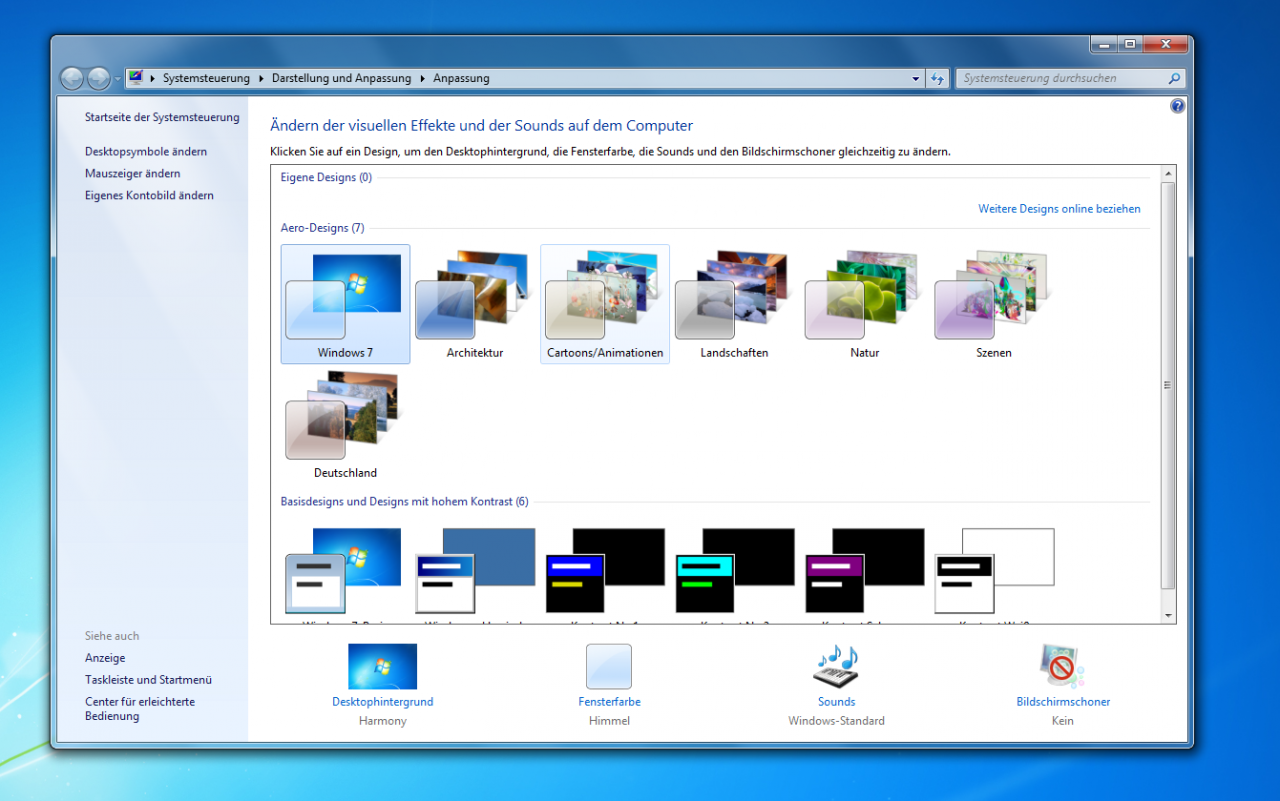
Task: Open Center für erleichterte Bedienung
Action: (140, 709)
